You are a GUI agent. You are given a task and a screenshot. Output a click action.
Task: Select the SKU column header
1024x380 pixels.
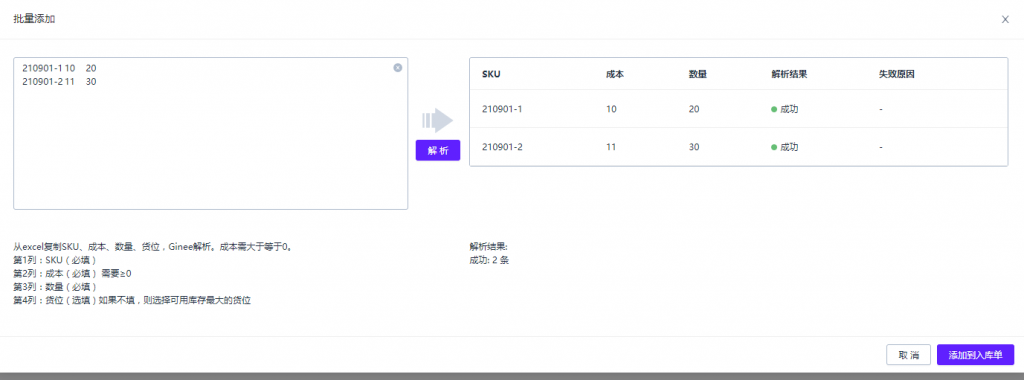tap(491, 74)
